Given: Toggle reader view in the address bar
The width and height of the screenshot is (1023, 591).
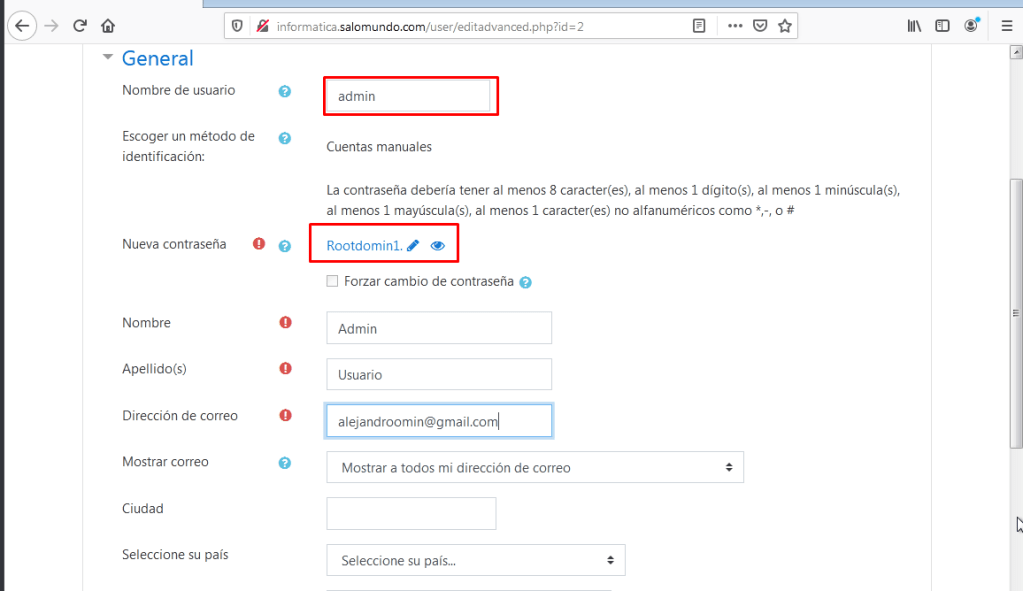Looking at the screenshot, I should [699, 26].
